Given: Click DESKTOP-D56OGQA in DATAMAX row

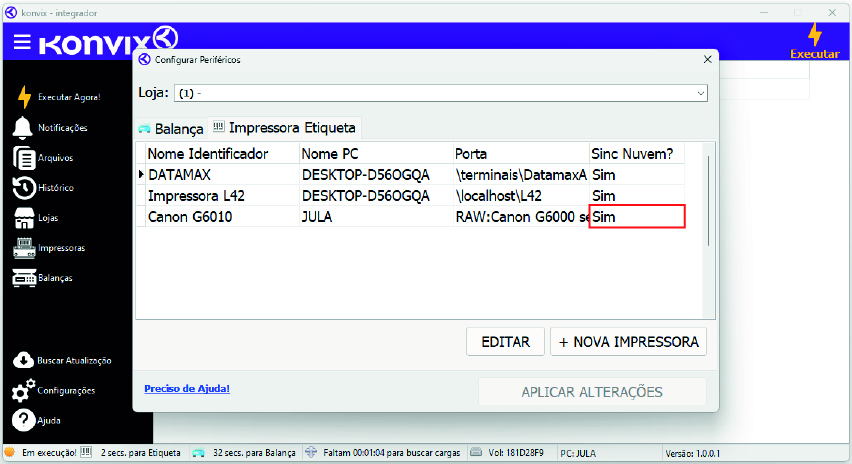Looking at the screenshot, I should (x=376, y=175).
